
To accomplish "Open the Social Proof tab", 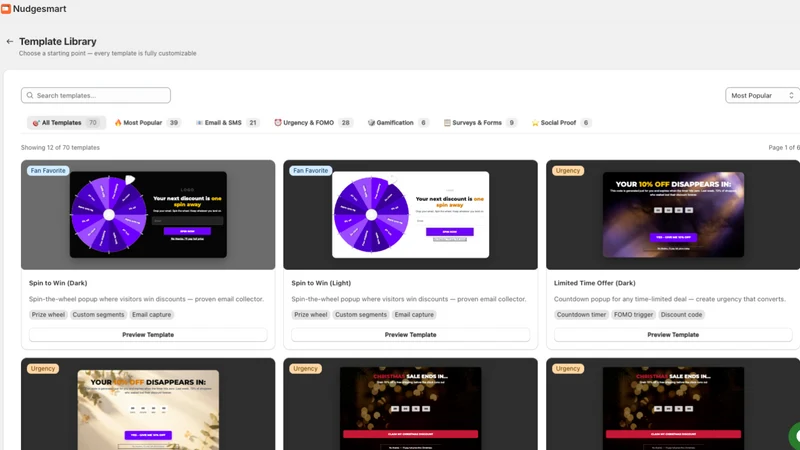I will (561, 122).
